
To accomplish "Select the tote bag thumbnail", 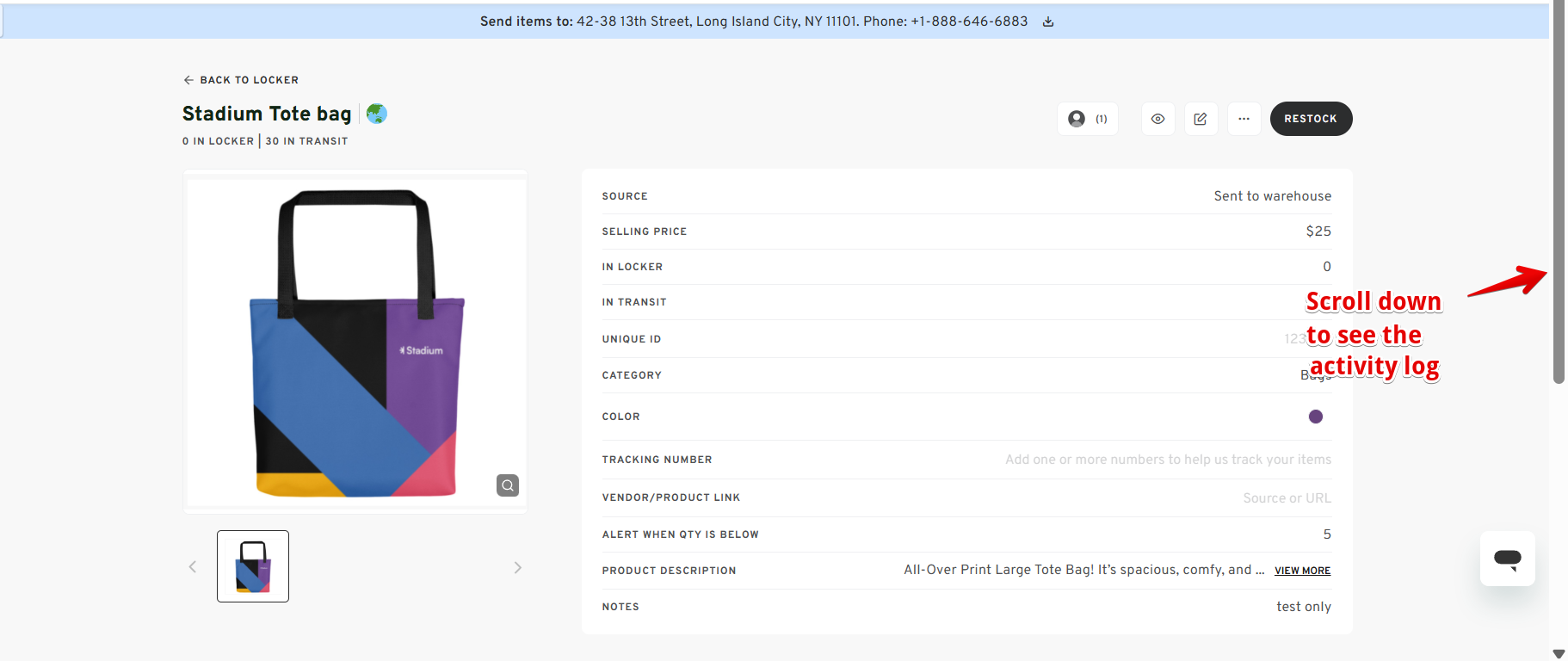I will click(253, 566).
